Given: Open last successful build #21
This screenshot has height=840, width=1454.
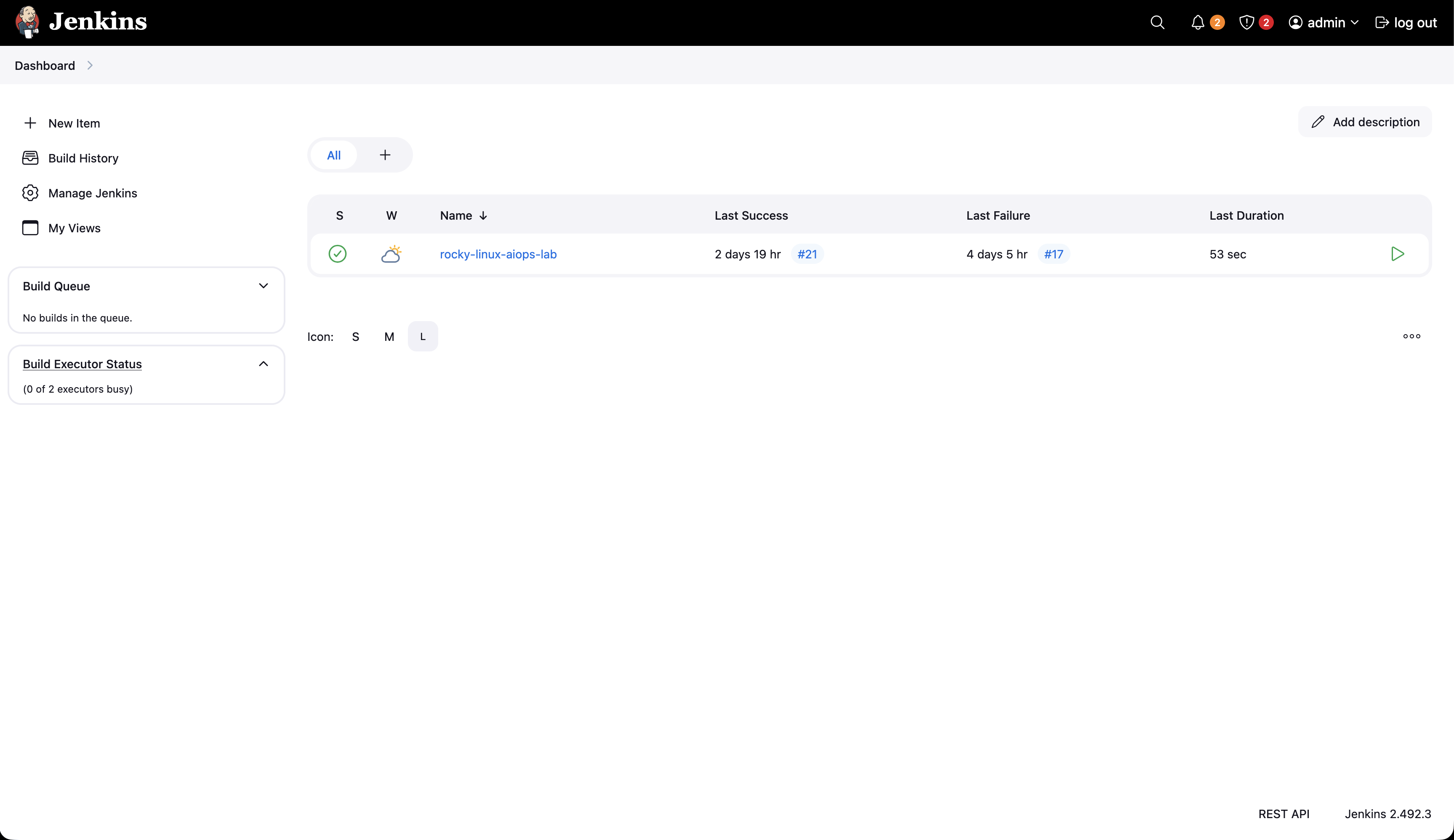Looking at the screenshot, I should pos(807,254).
